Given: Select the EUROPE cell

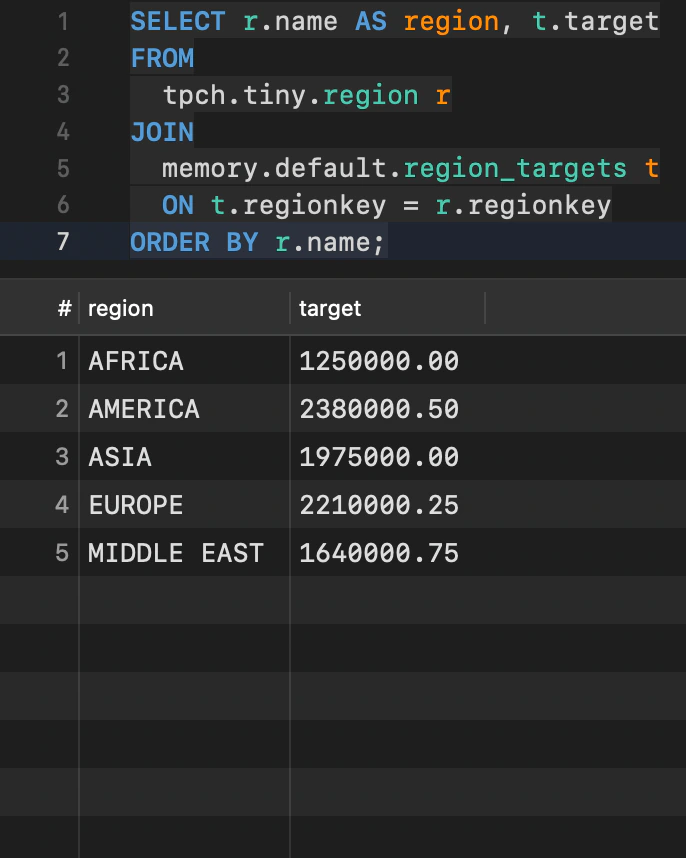Looking at the screenshot, I should (x=184, y=505).
